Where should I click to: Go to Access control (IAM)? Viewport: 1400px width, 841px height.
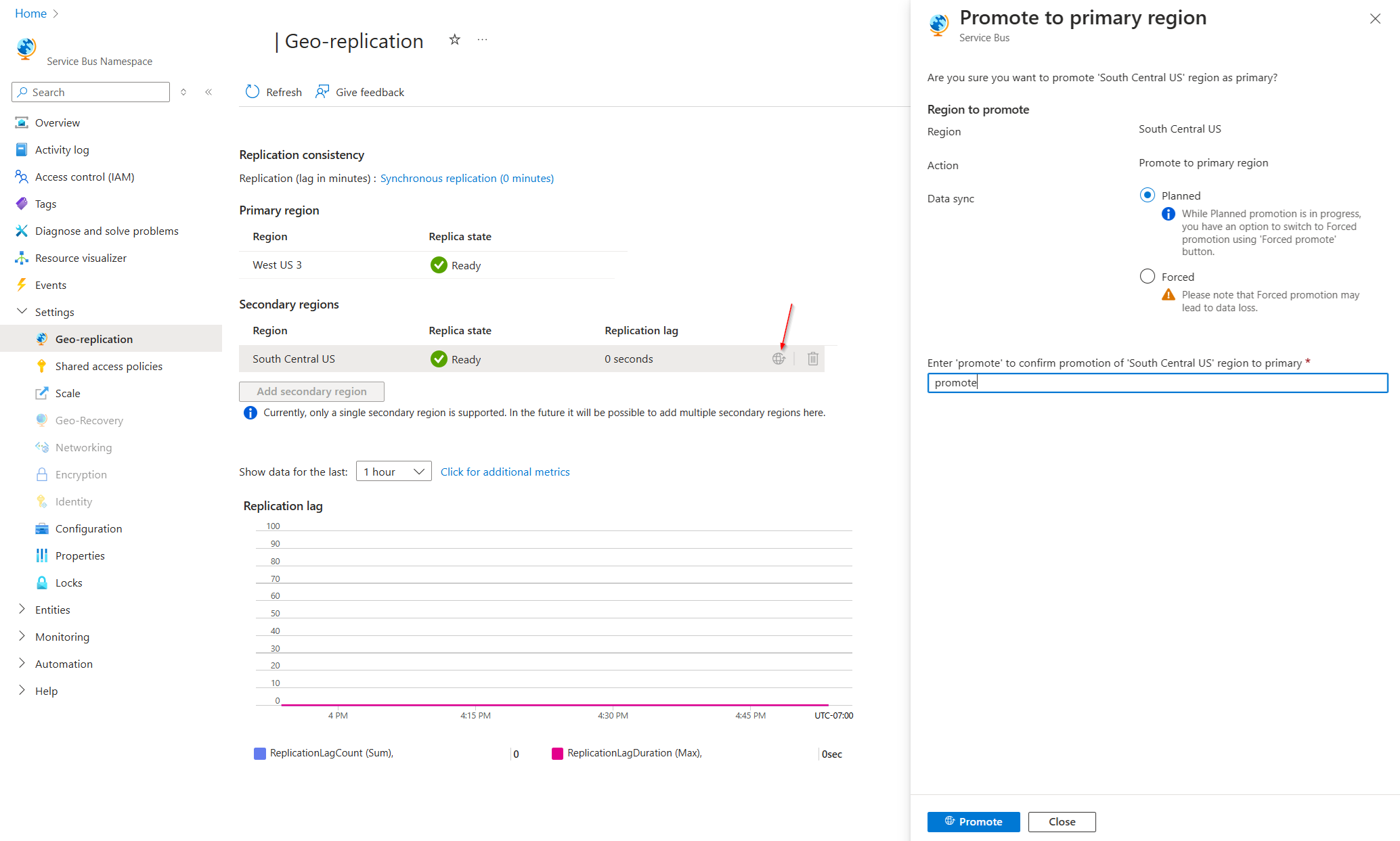(x=84, y=177)
